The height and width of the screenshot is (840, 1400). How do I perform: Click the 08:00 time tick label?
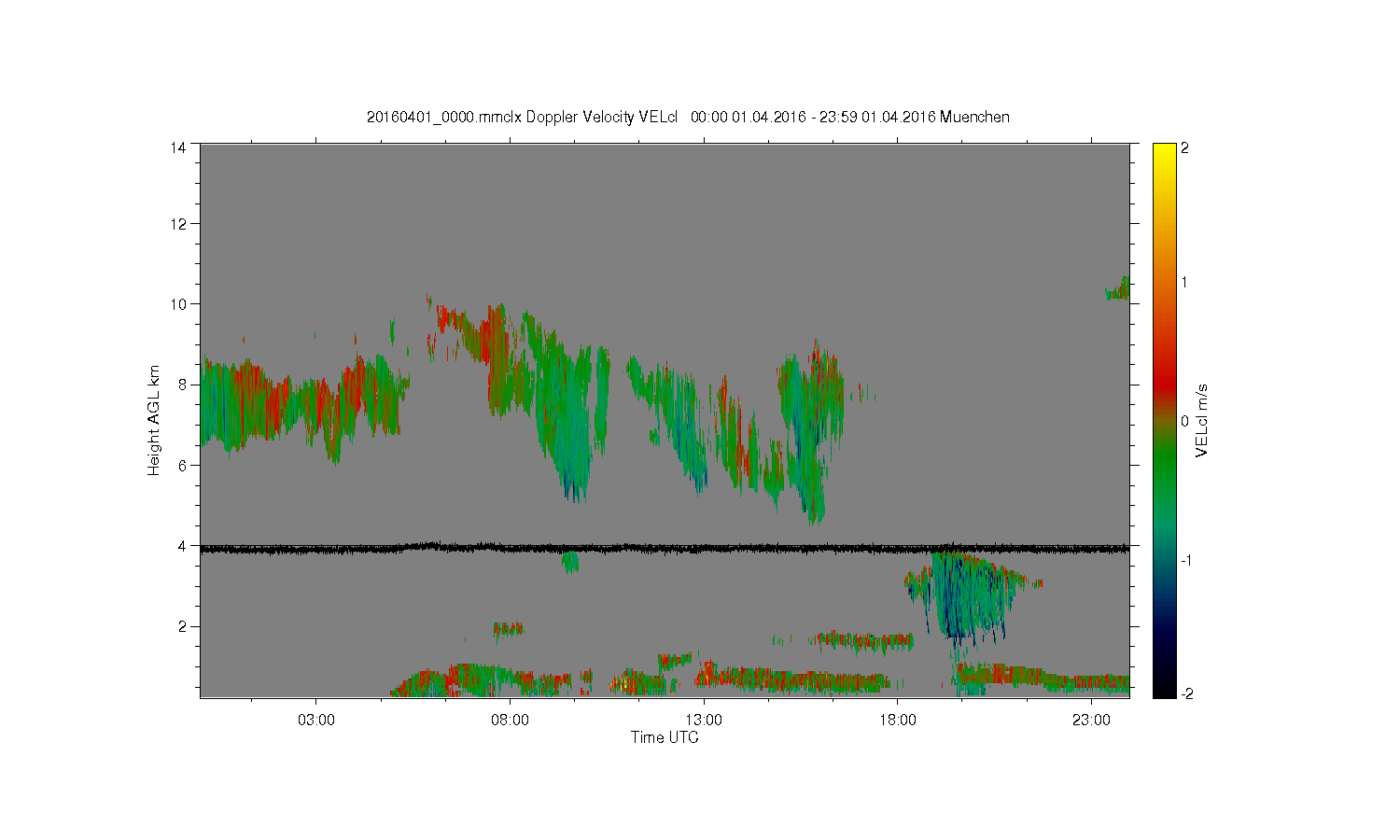pos(511,721)
